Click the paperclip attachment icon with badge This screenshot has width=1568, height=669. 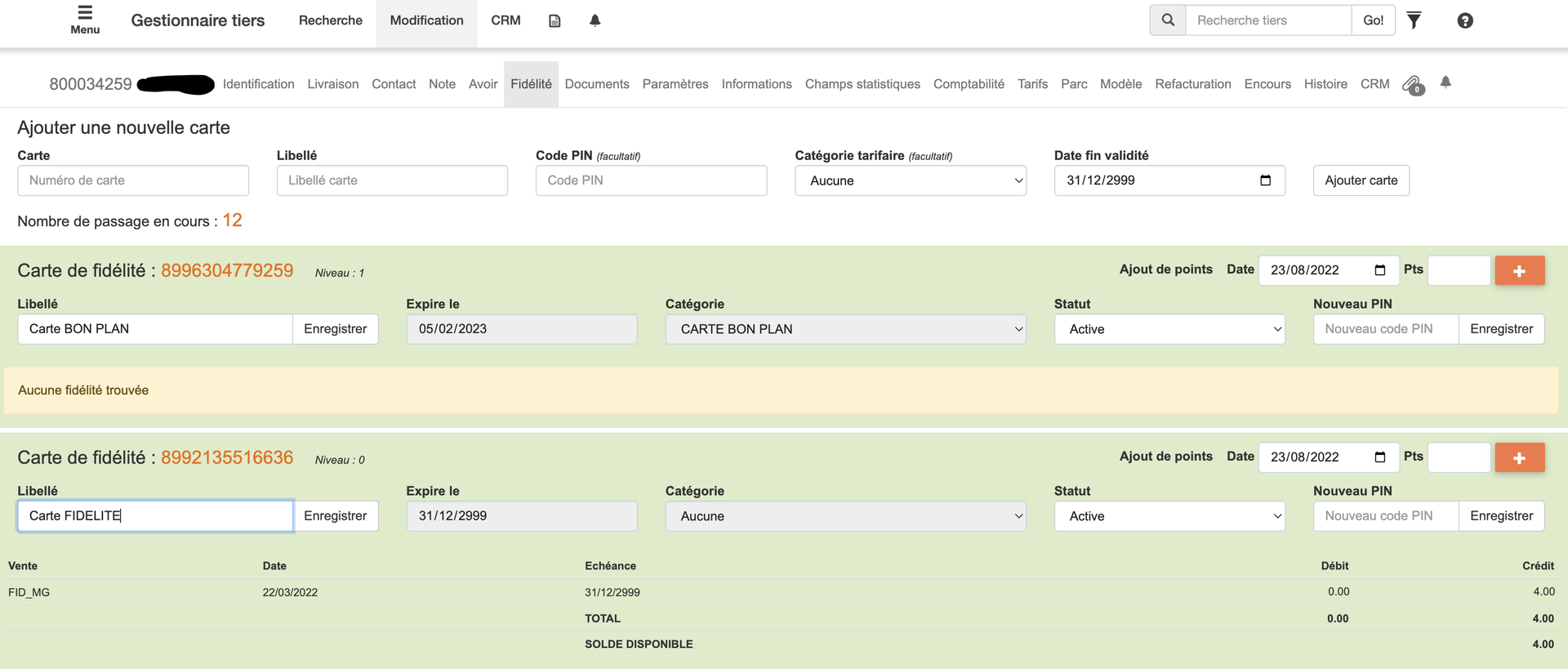click(x=1414, y=85)
